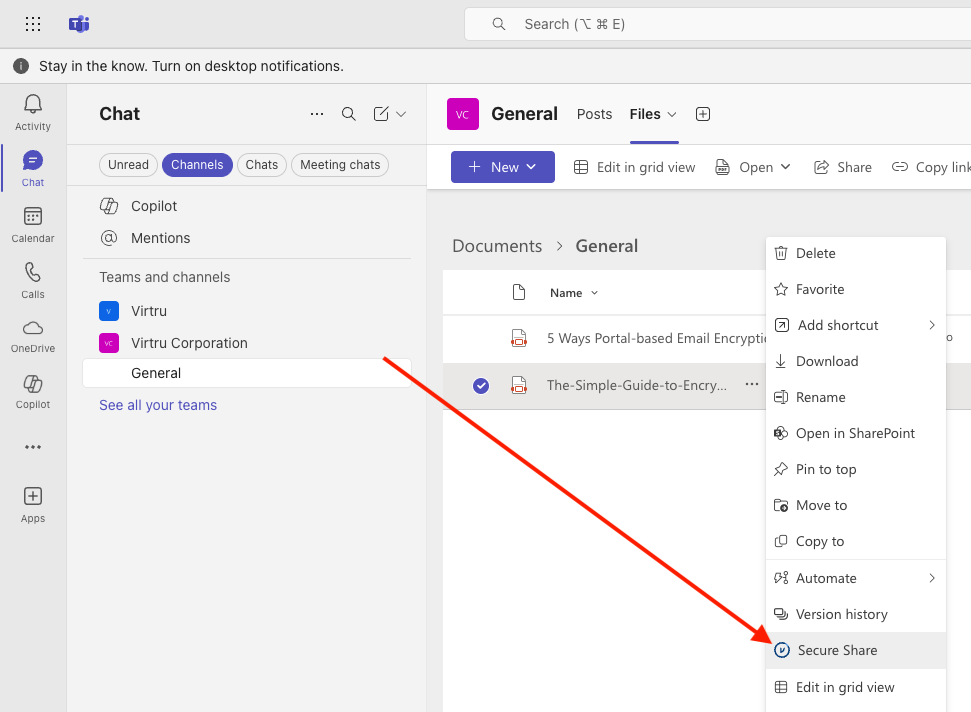Expand Add shortcut submenu
Image resolution: width=971 pixels, height=712 pixels.
click(x=856, y=325)
